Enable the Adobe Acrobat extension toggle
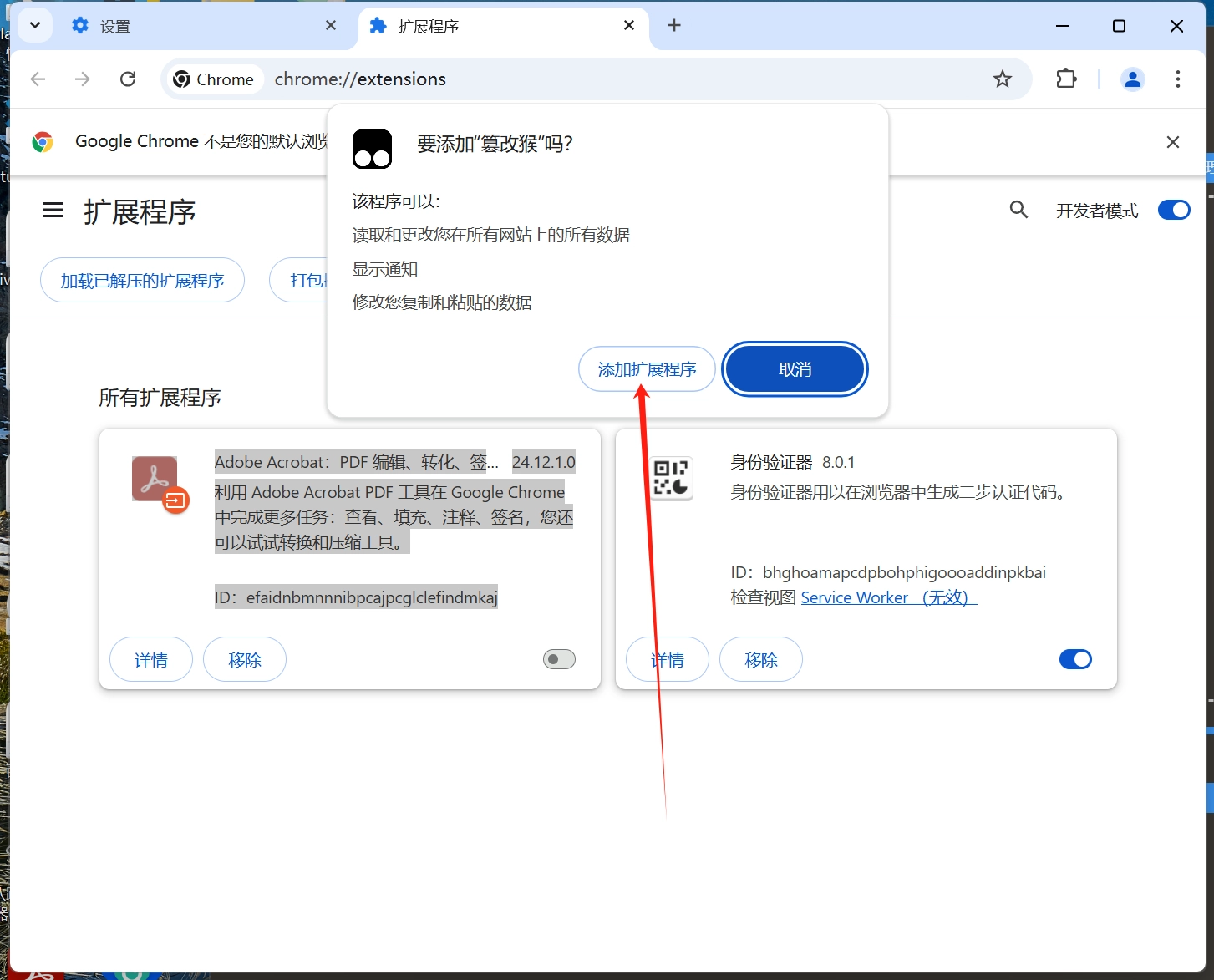The height and width of the screenshot is (980, 1214). [559, 659]
